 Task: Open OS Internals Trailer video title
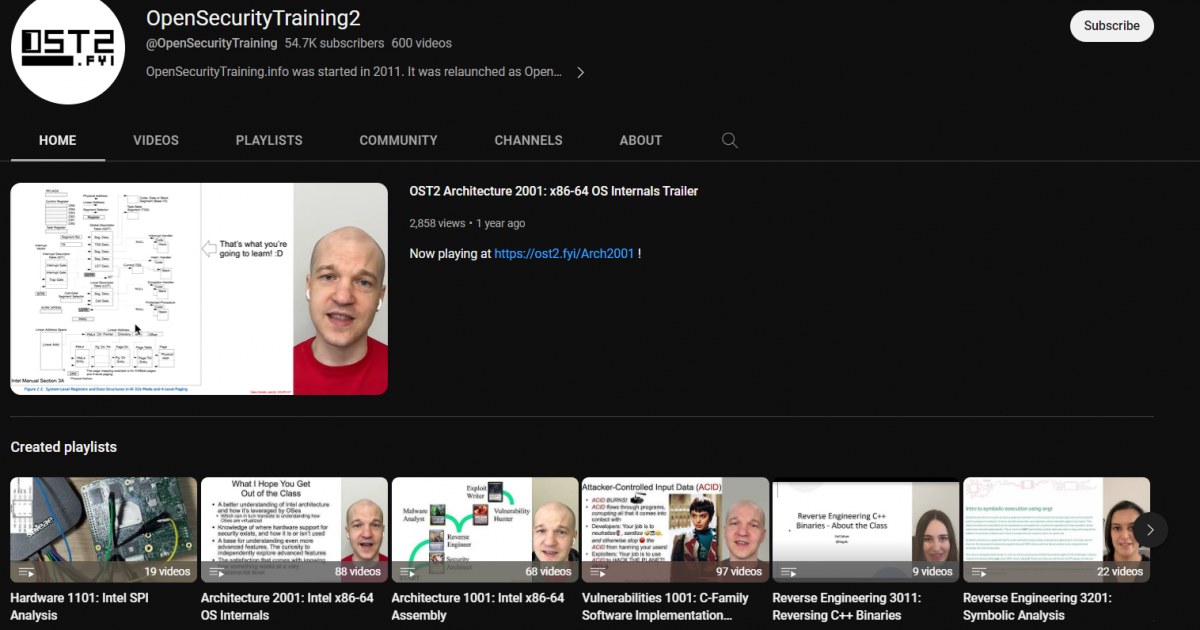coord(554,191)
